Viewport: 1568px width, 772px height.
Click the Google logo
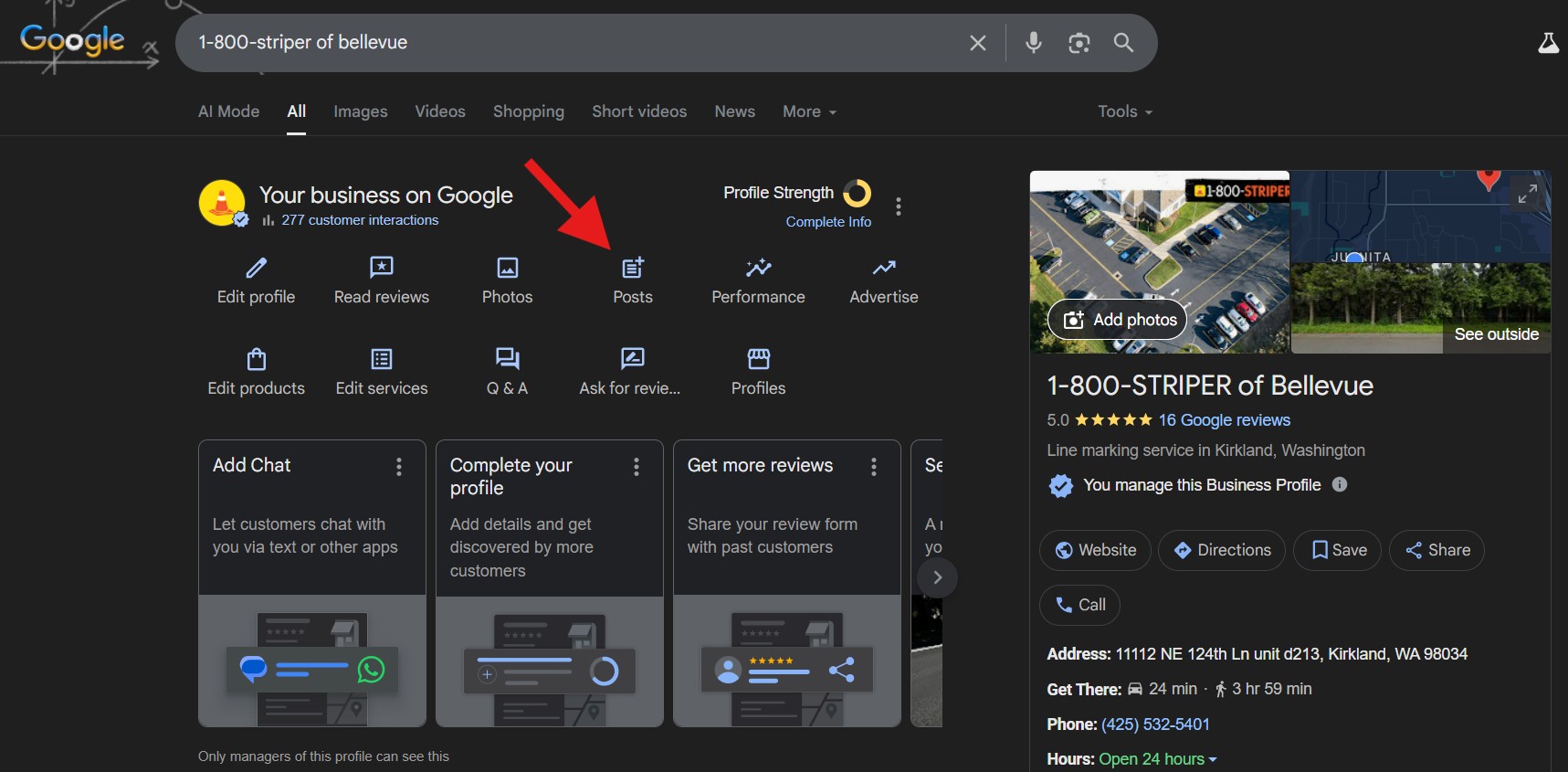[72, 40]
